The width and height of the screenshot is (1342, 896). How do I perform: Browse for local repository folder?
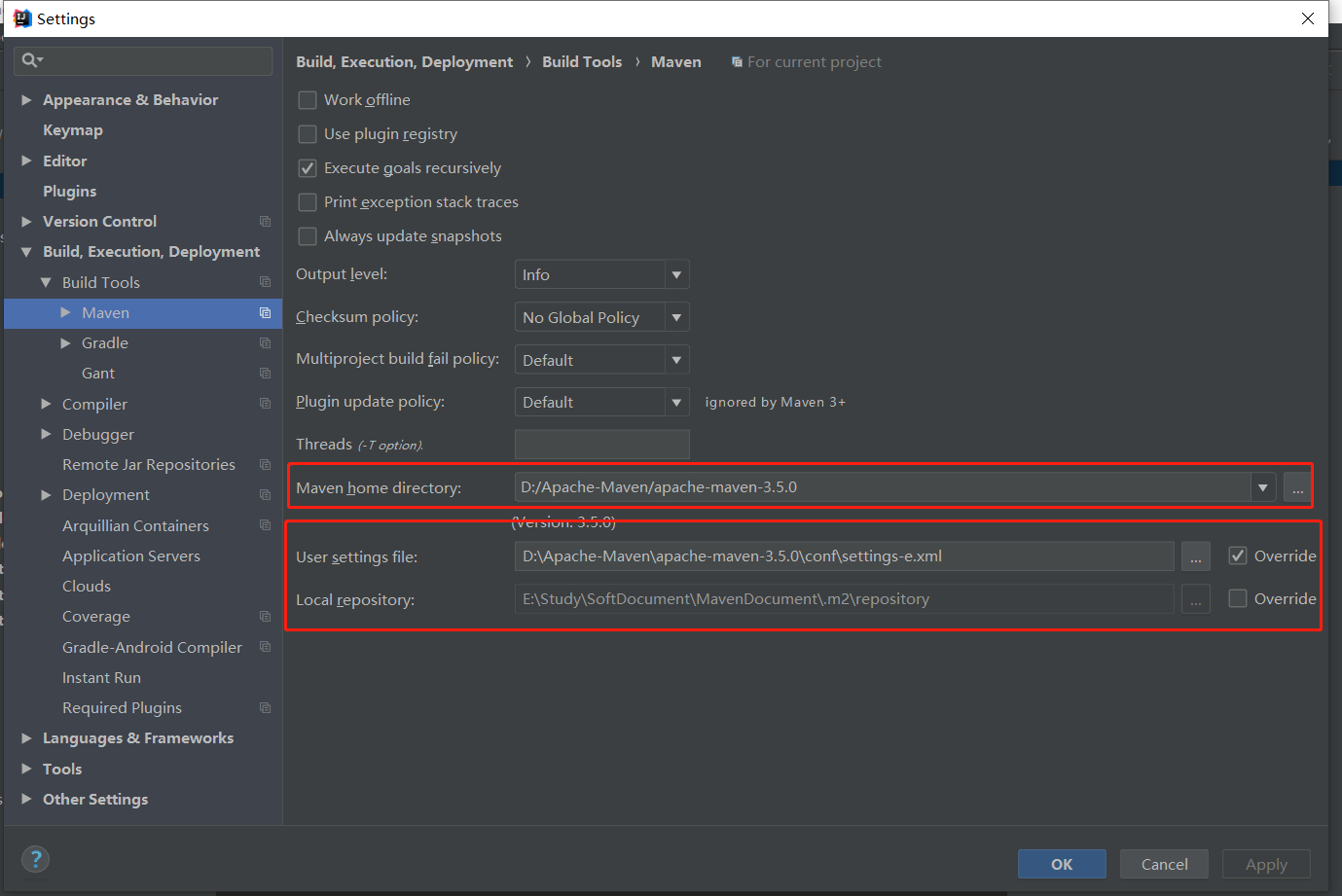(x=1196, y=599)
